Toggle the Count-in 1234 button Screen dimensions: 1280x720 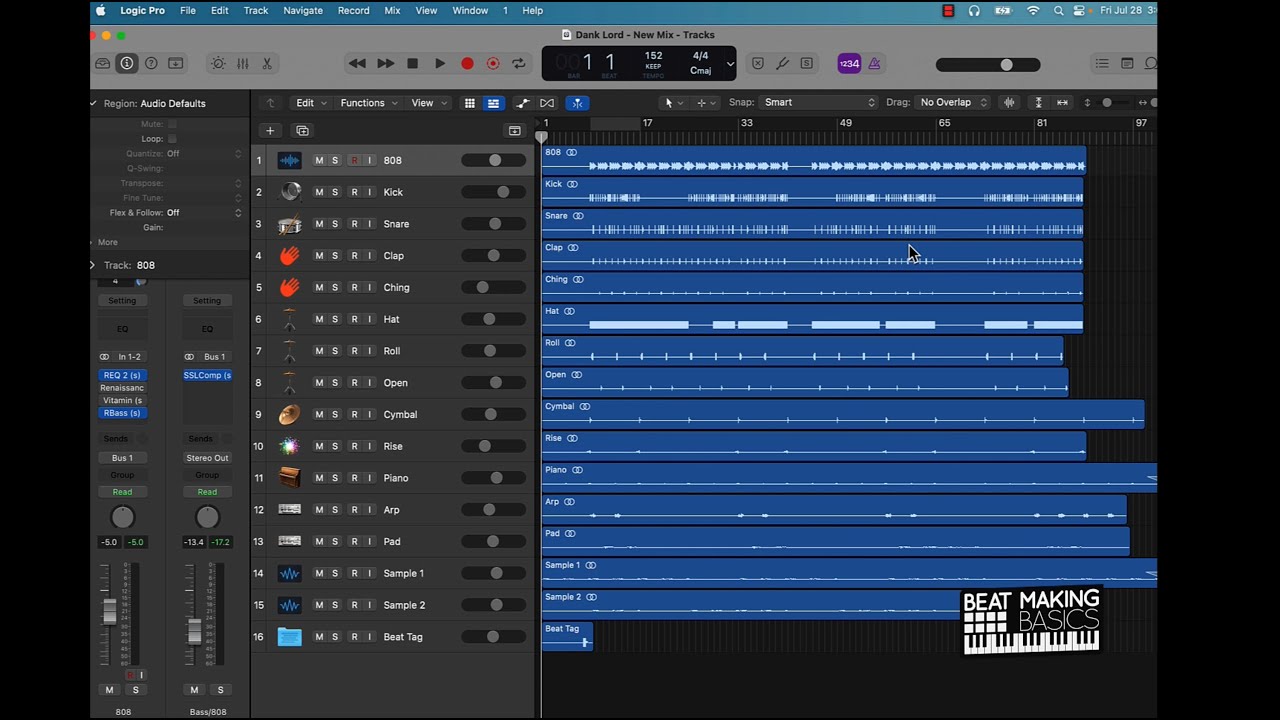coord(849,63)
